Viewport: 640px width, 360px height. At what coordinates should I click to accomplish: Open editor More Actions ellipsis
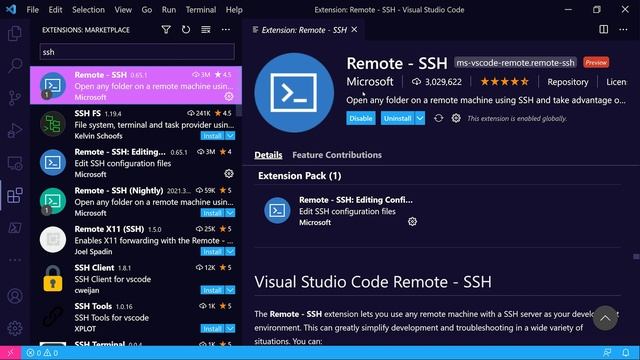[623, 29]
